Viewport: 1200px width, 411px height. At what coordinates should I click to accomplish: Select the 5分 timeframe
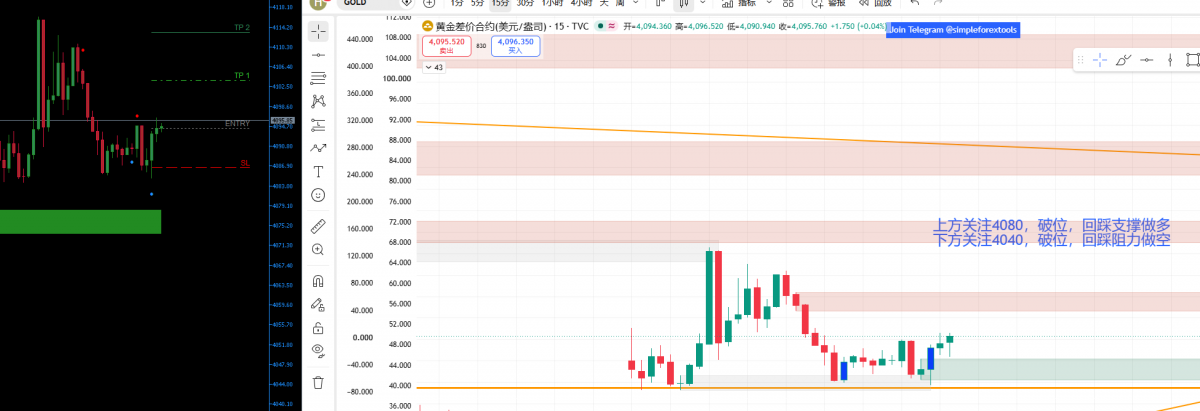pos(478,4)
